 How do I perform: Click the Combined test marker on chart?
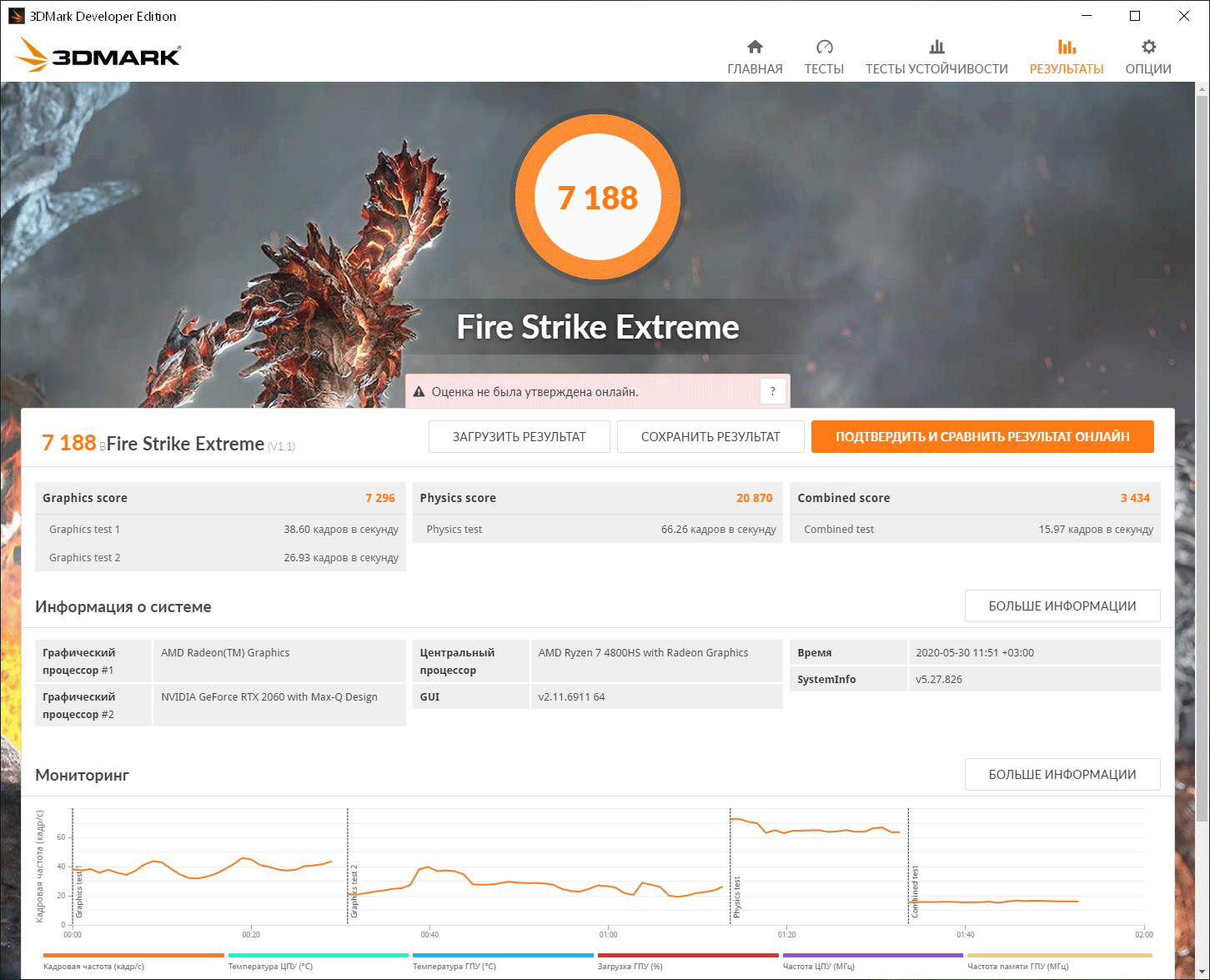coord(915,892)
